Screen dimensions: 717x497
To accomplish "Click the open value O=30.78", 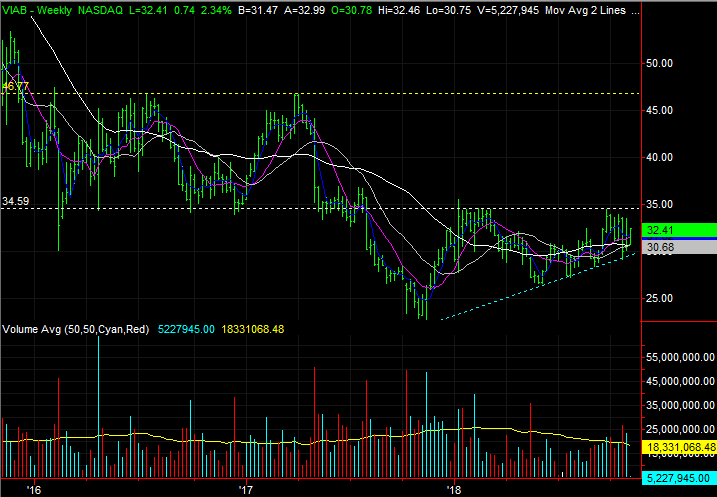I will click(352, 10).
